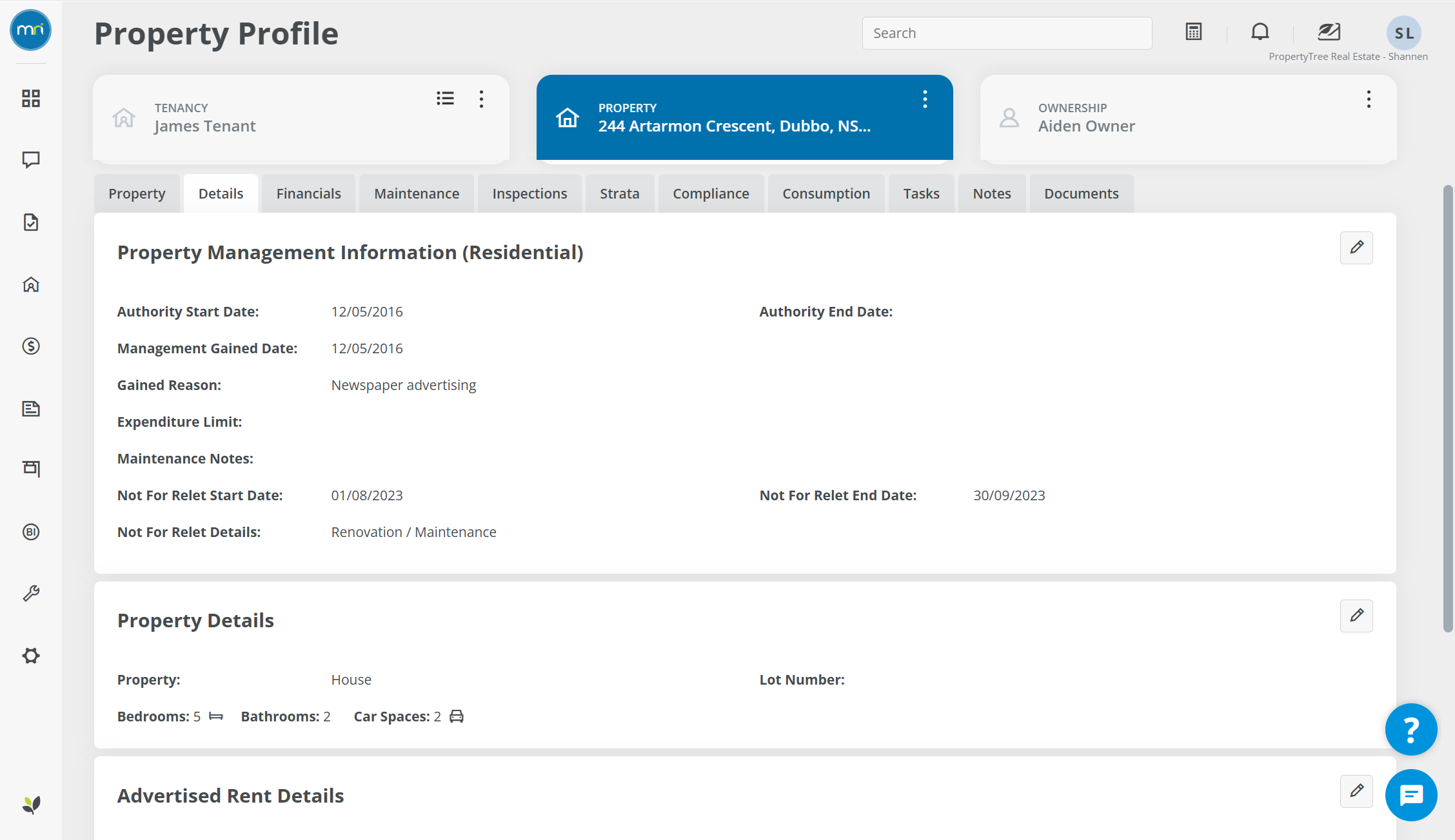This screenshot has width=1455, height=840.
Task: Click the MRI logo in the sidebar
Action: point(30,30)
